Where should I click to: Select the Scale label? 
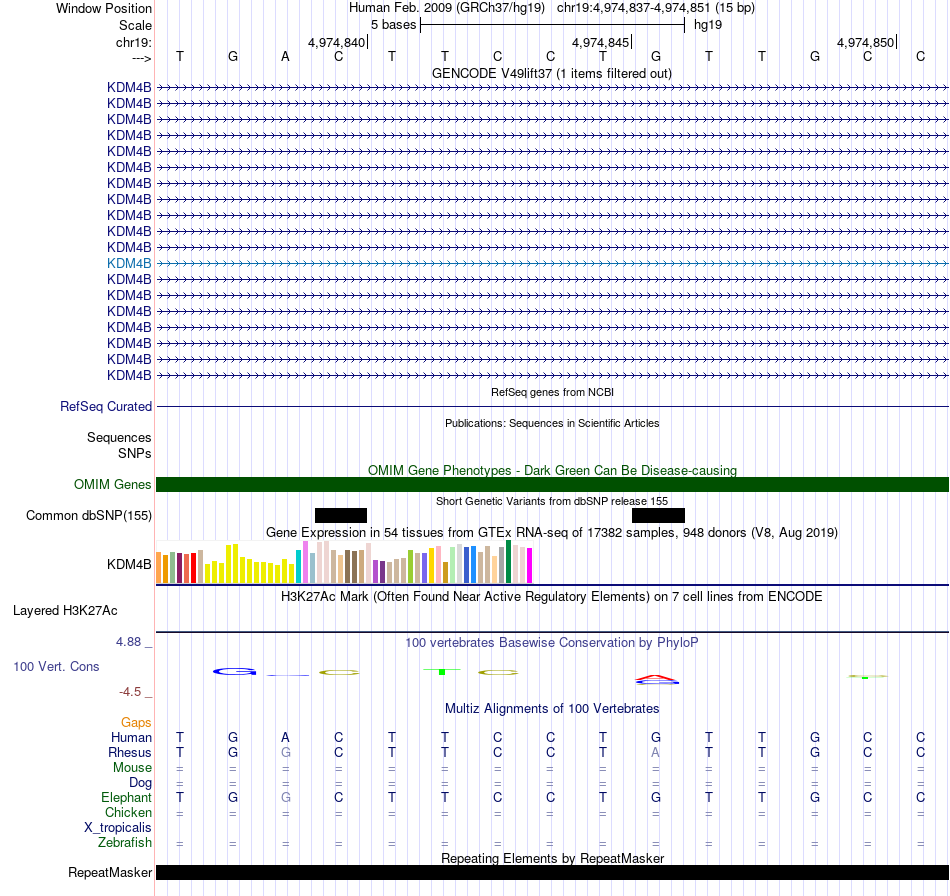click(135, 25)
